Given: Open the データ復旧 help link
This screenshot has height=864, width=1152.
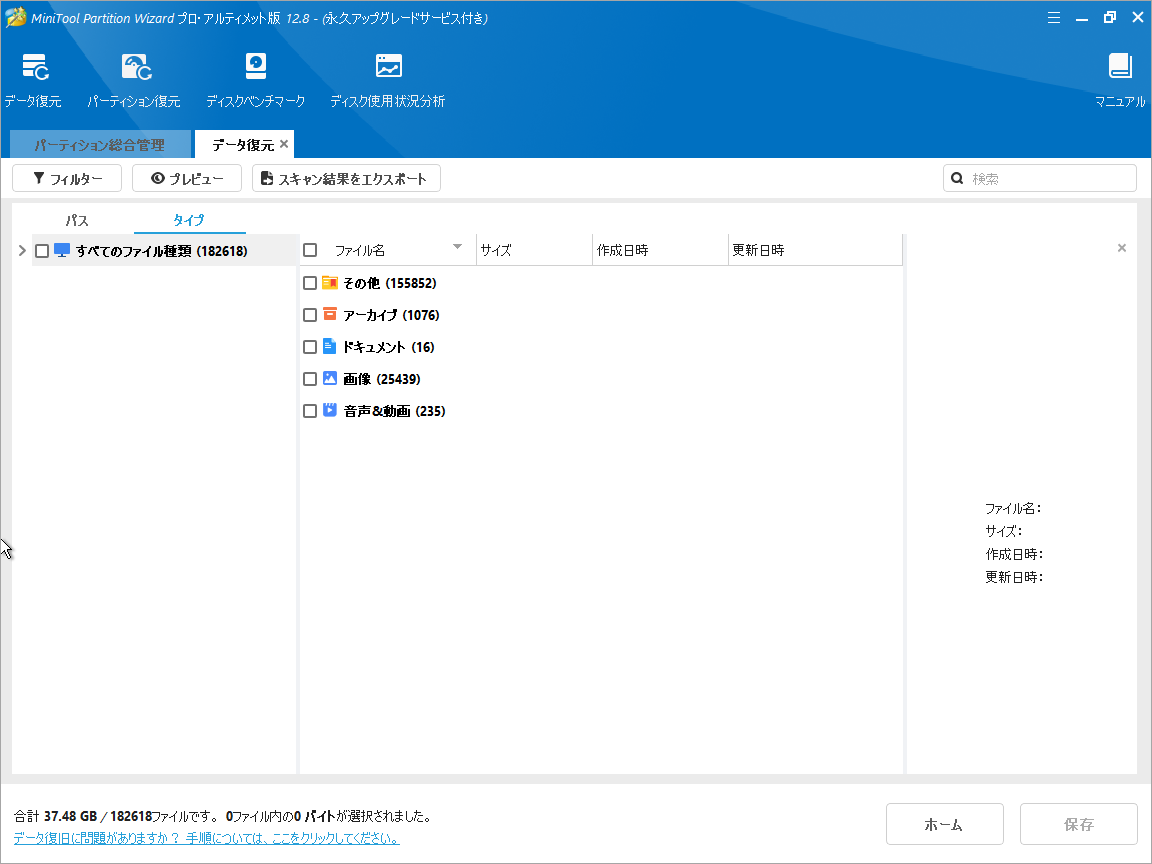Looking at the screenshot, I should click(206, 838).
